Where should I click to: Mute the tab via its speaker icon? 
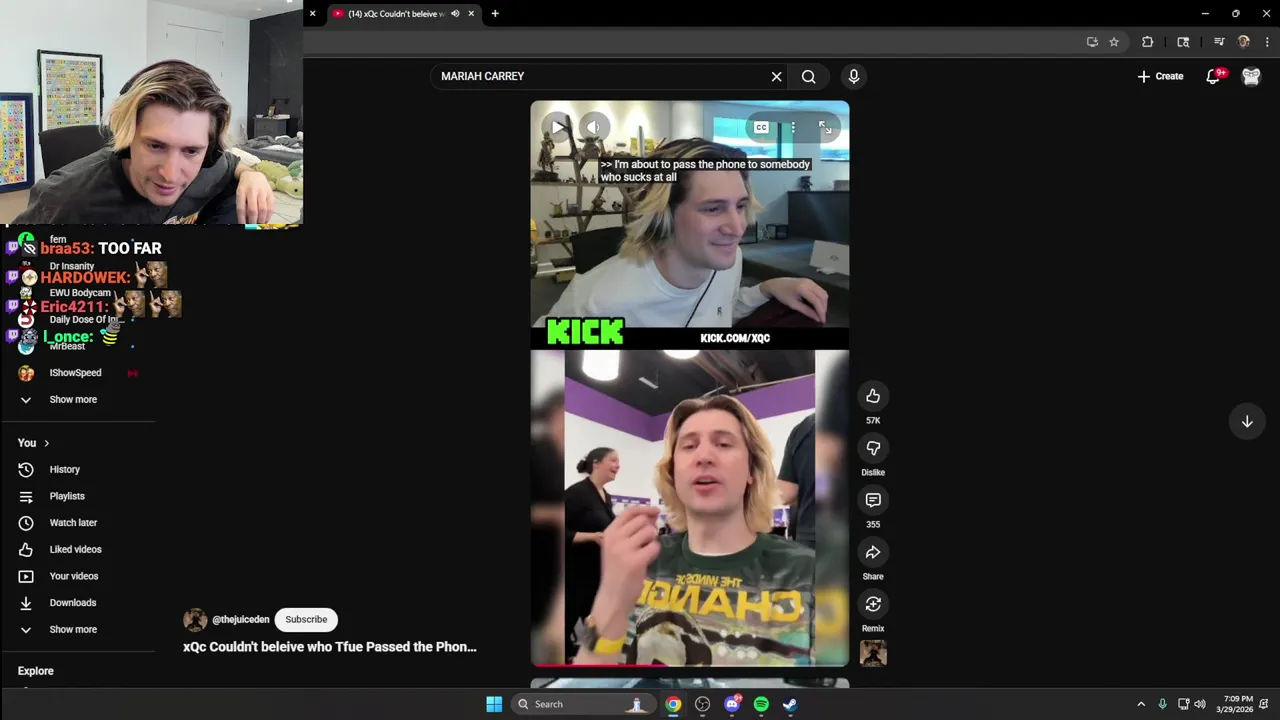[x=455, y=14]
